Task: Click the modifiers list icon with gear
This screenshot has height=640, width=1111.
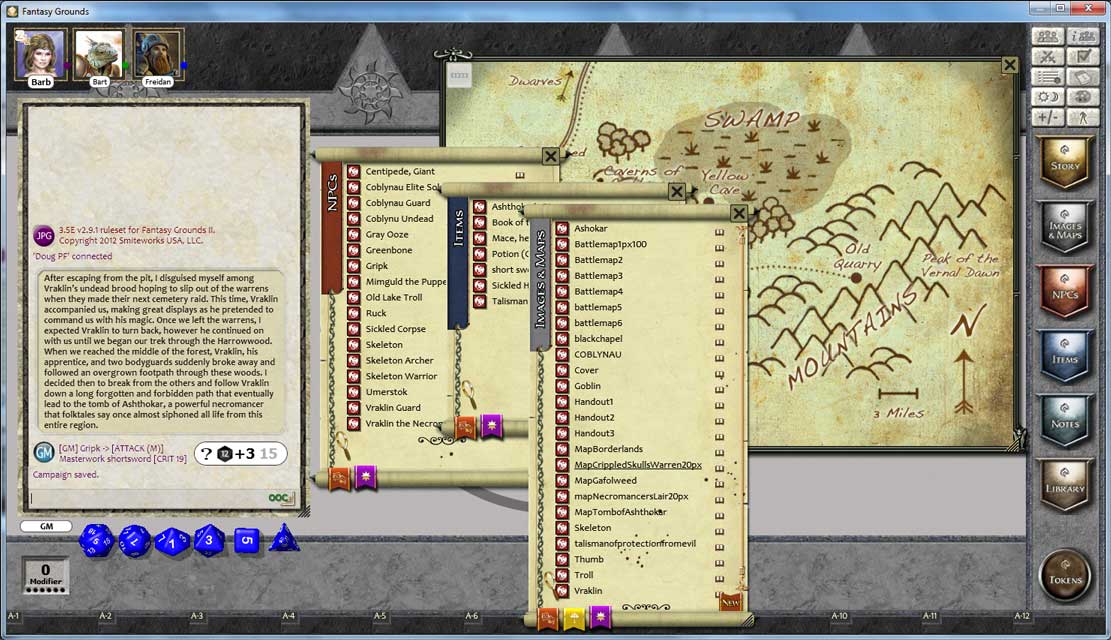Action: 1047,76
